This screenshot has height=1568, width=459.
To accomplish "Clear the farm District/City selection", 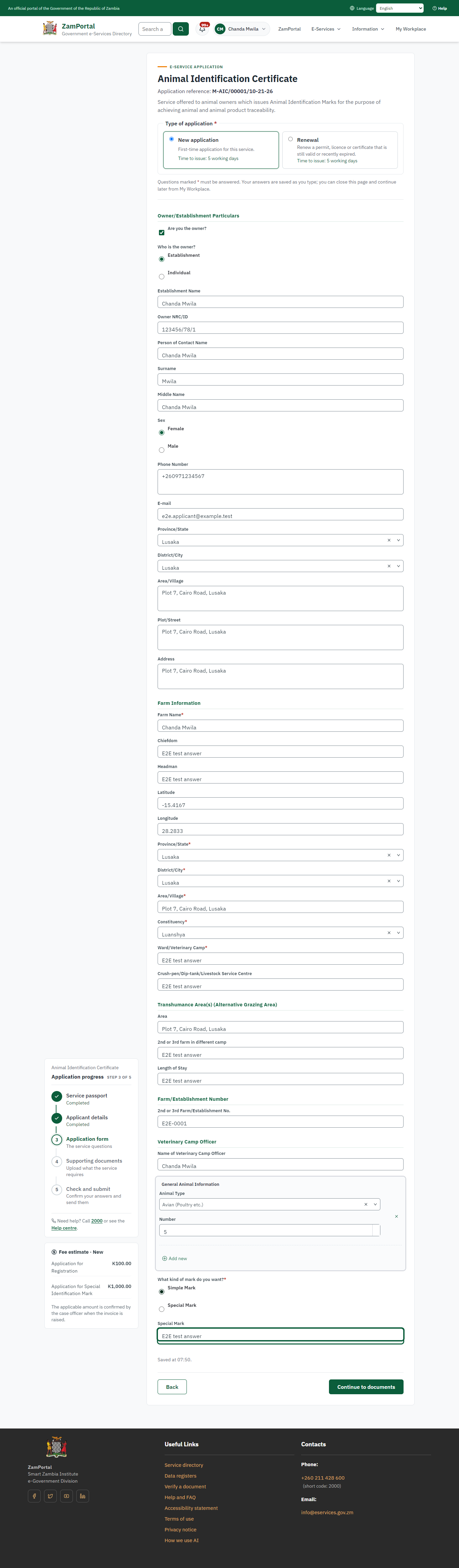I will point(389,881).
